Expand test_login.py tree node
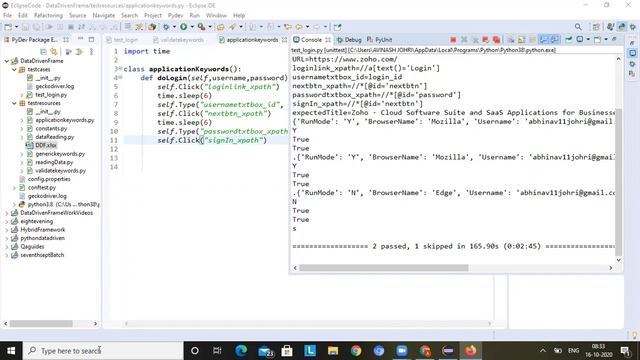This screenshot has height=360, width=640. click(x=22, y=95)
